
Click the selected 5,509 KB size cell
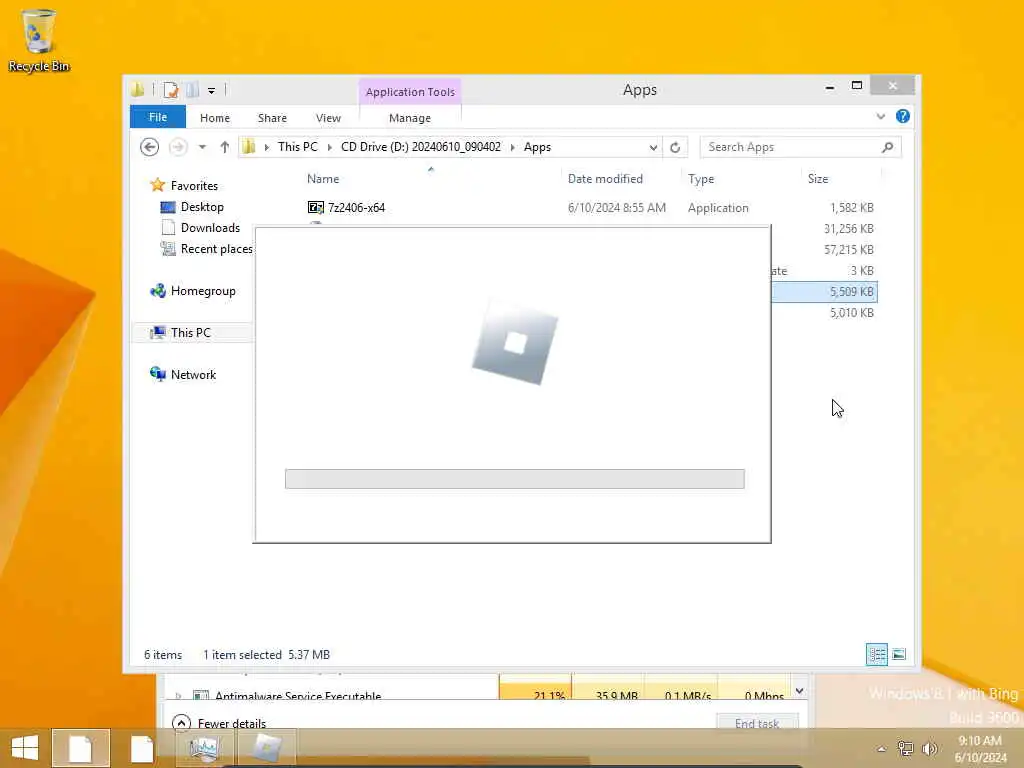[852, 291]
